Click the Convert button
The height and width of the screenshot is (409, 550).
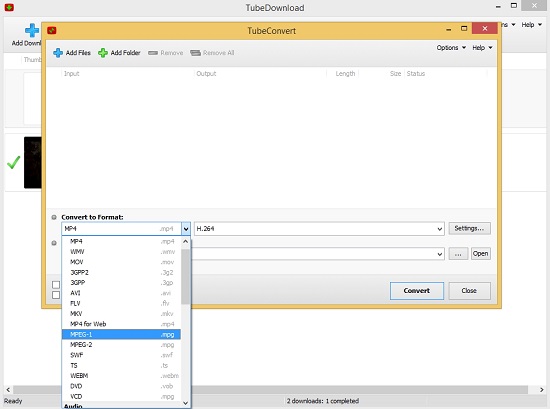[x=417, y=291]
